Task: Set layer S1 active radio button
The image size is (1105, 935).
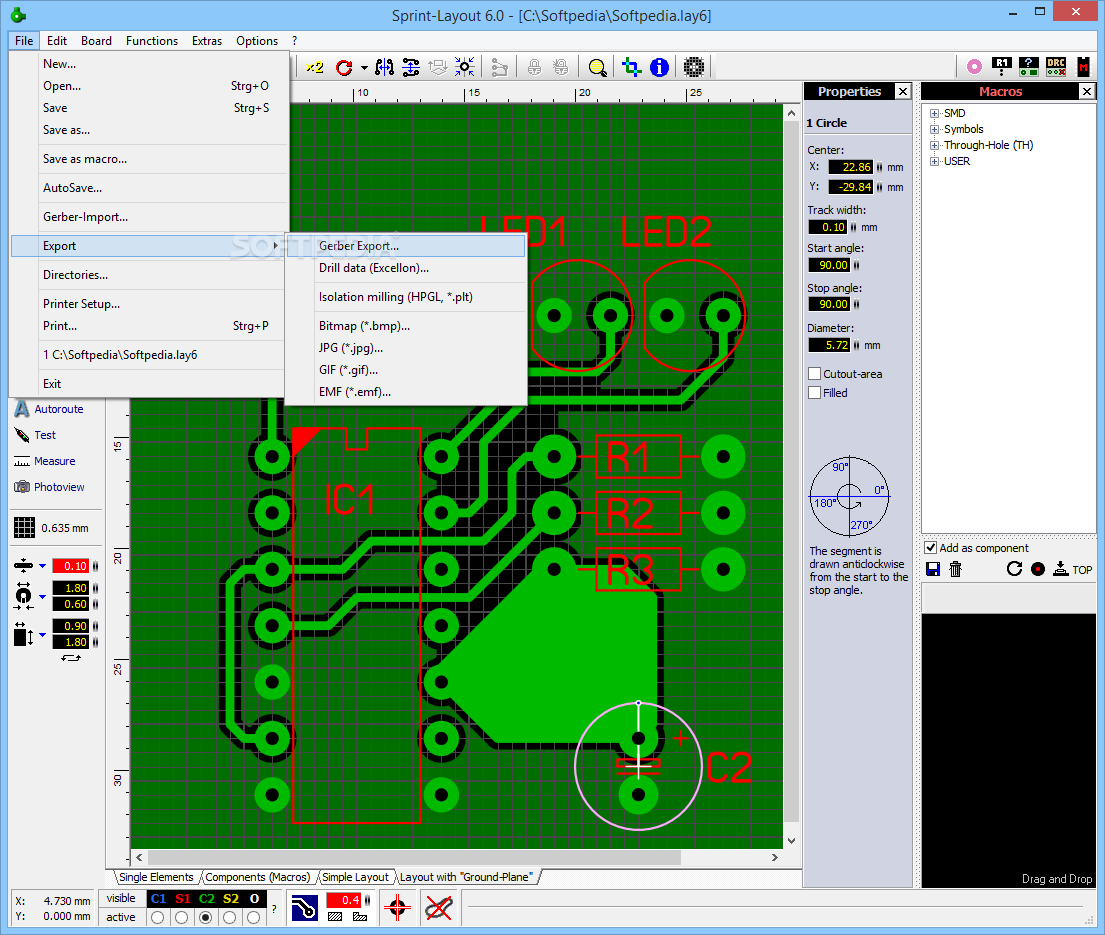Action: pos(182,917)
